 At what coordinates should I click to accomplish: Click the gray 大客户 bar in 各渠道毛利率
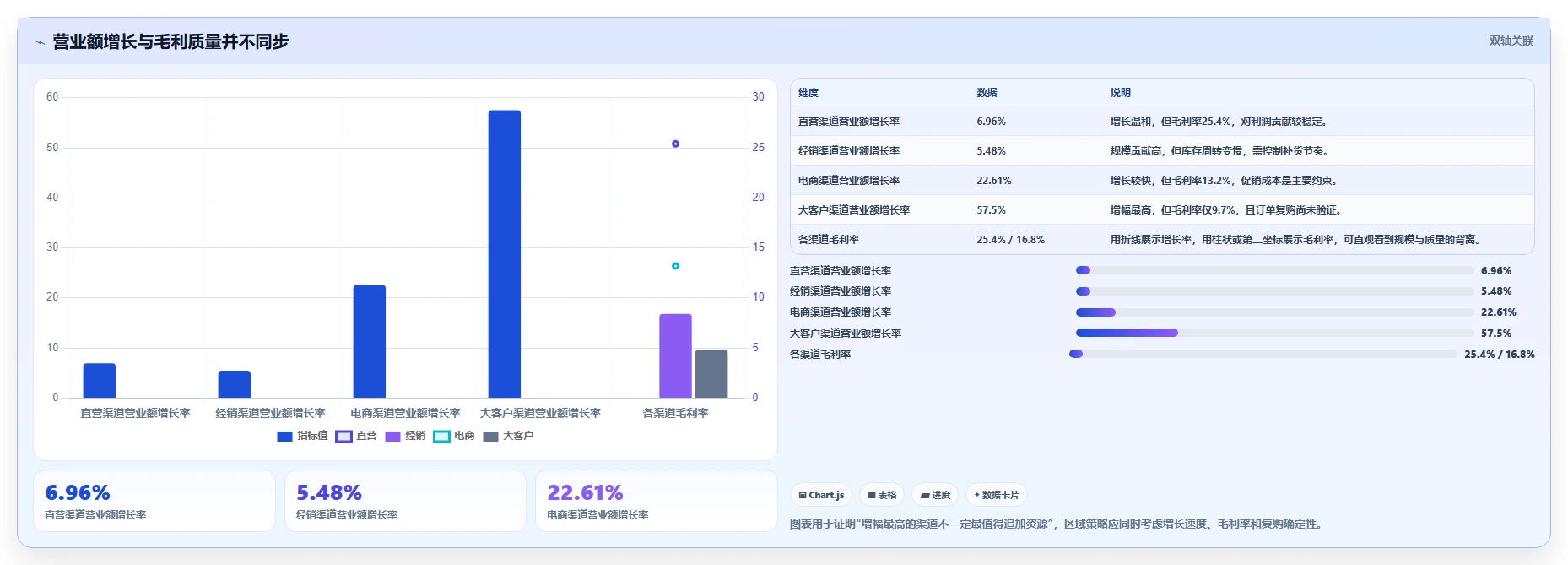711,374
